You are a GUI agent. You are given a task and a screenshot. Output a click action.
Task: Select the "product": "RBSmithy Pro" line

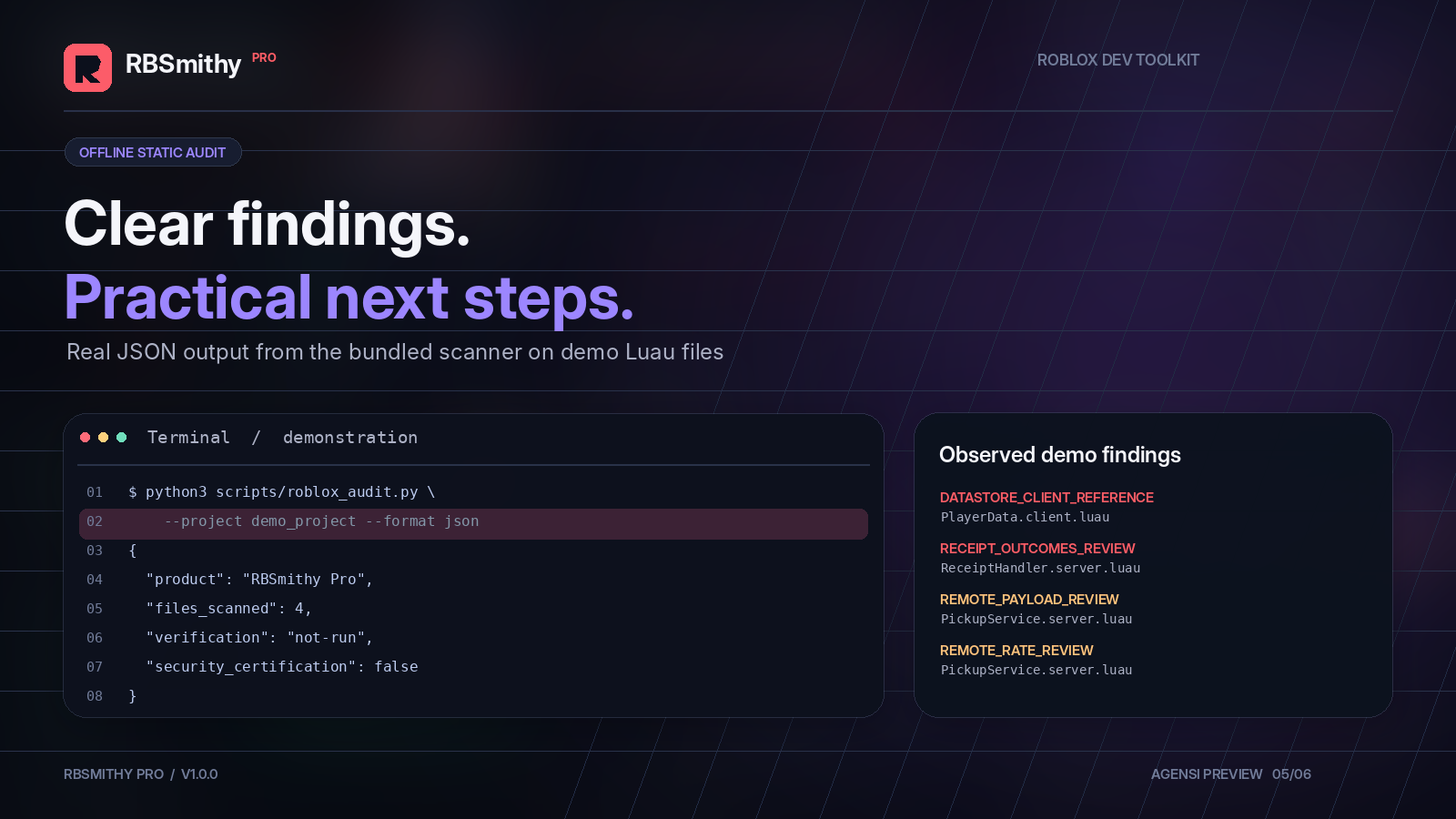(259, 580)
